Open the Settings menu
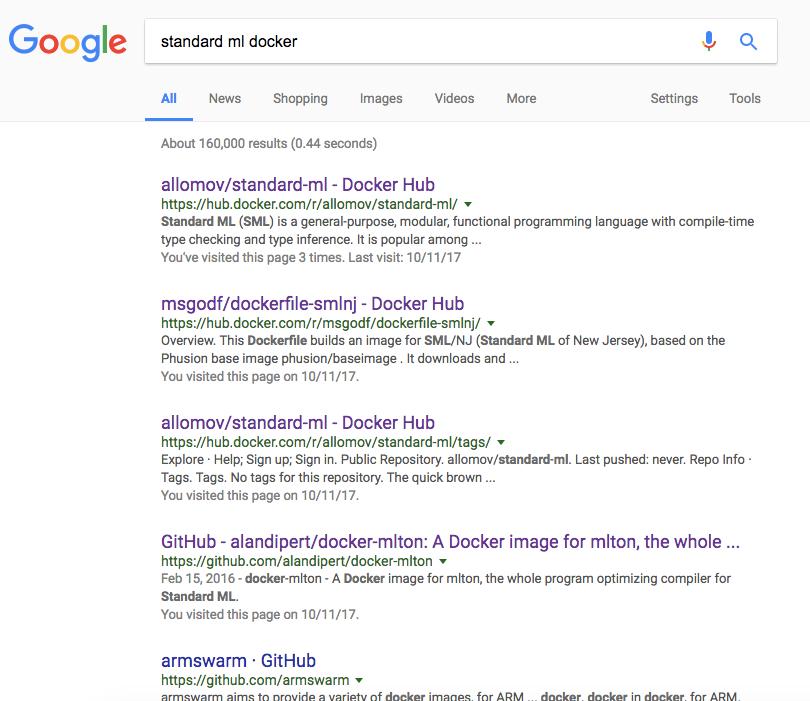The image size is (810, 701). point(674,98)
